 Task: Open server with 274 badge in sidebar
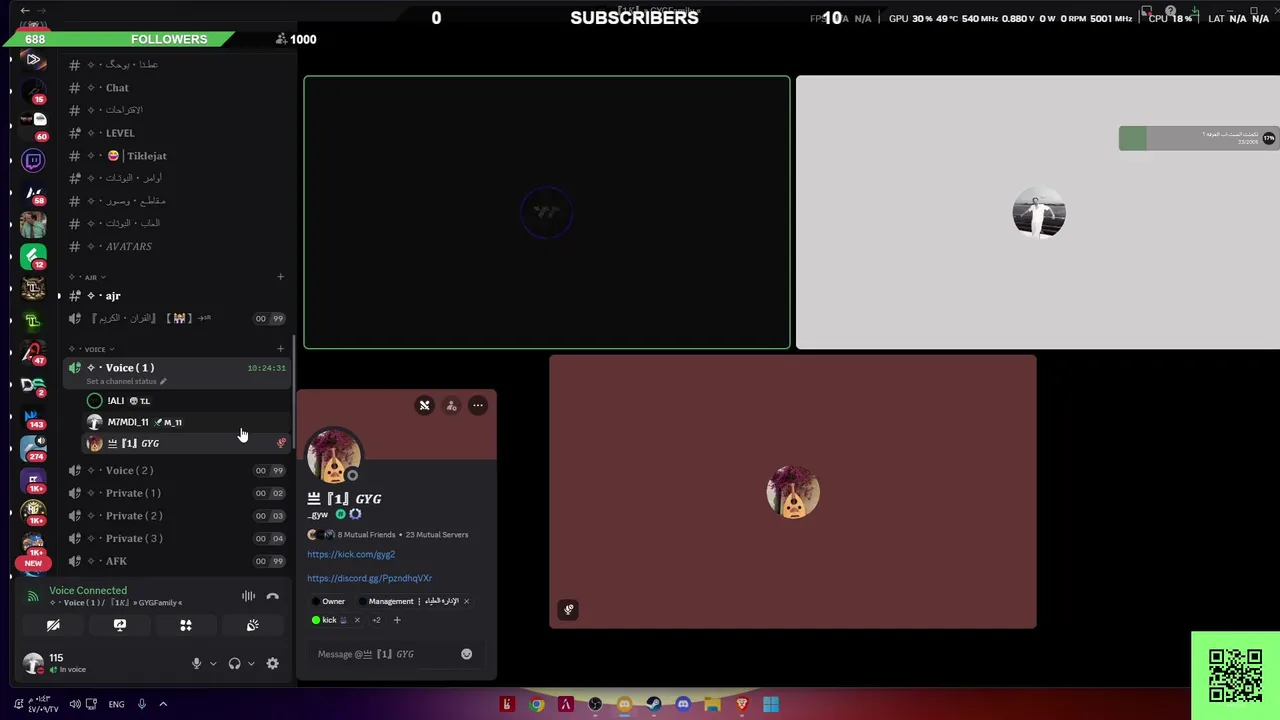click(x=33, y=448)
